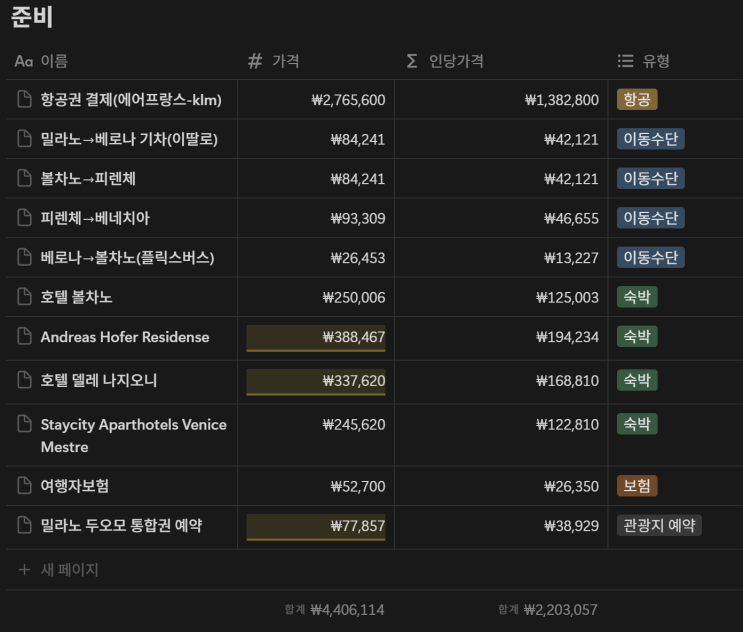The width and height of the screenshot is (743, 632).
Task: Click page icon beside 여행자보험
Action: (x=25, y=486)
